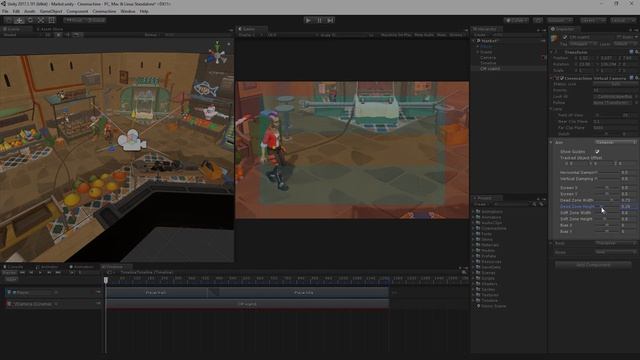
Task: Open the Edit menu
Action: coord(16,11)
